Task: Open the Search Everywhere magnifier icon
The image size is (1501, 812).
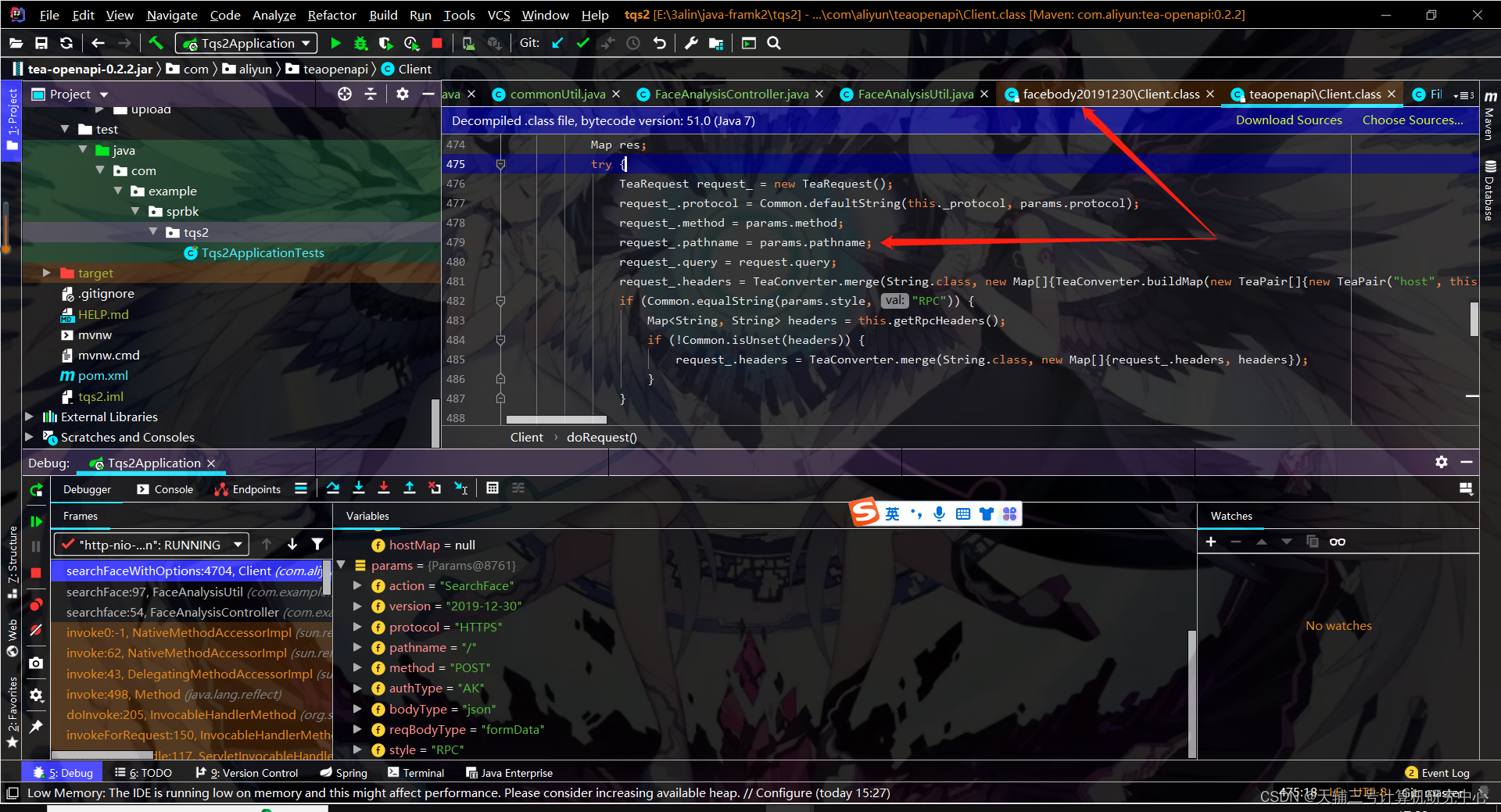Action: pyautogui.click(x=773, y=43)
